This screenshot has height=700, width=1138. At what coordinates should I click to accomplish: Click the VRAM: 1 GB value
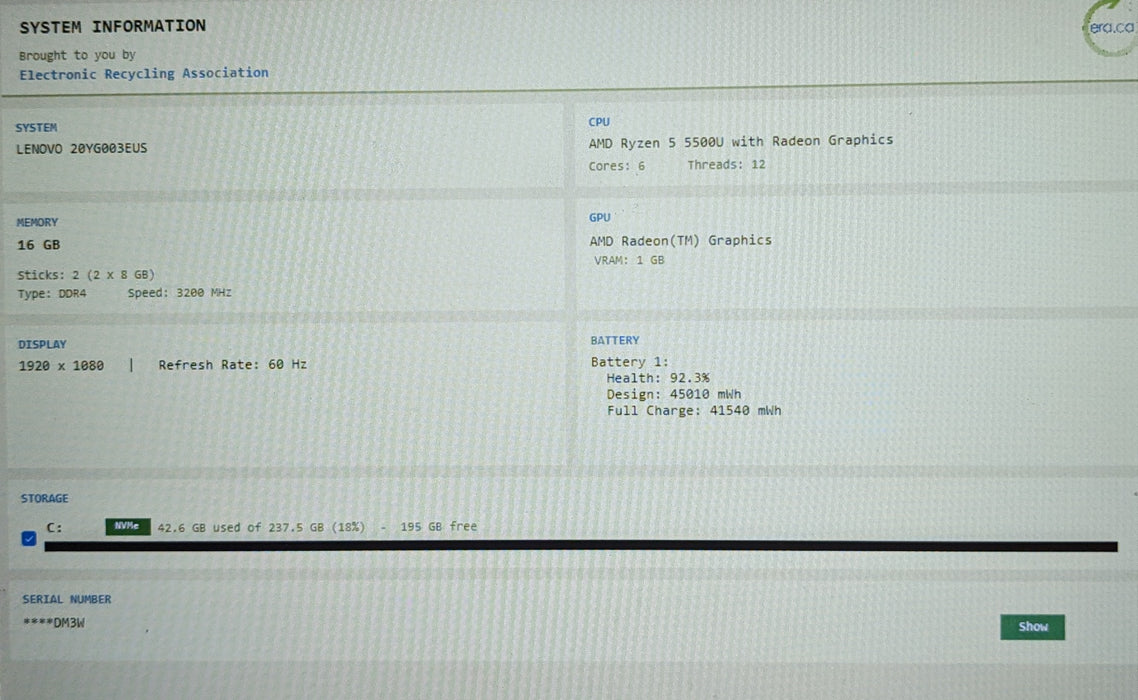[629, 260]
